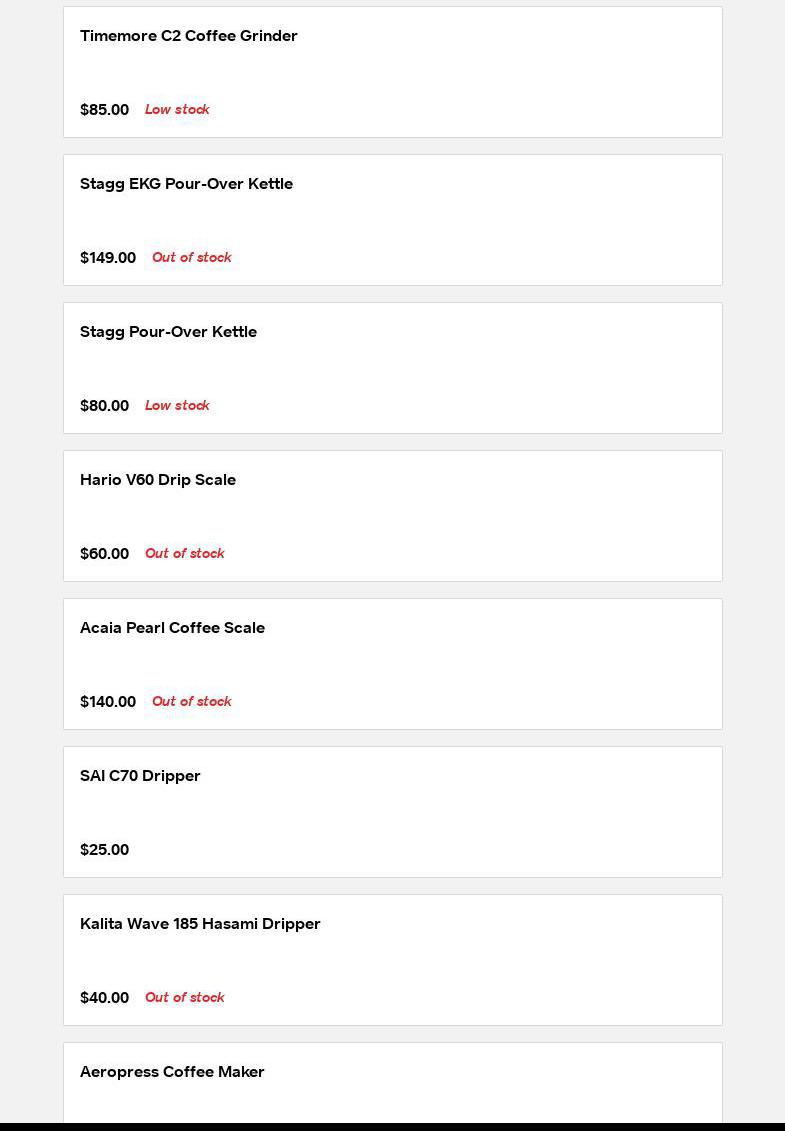785x1131 pixels.
Task: Click Out of stock label on Hario scale
Action: (x=184, y=554)
